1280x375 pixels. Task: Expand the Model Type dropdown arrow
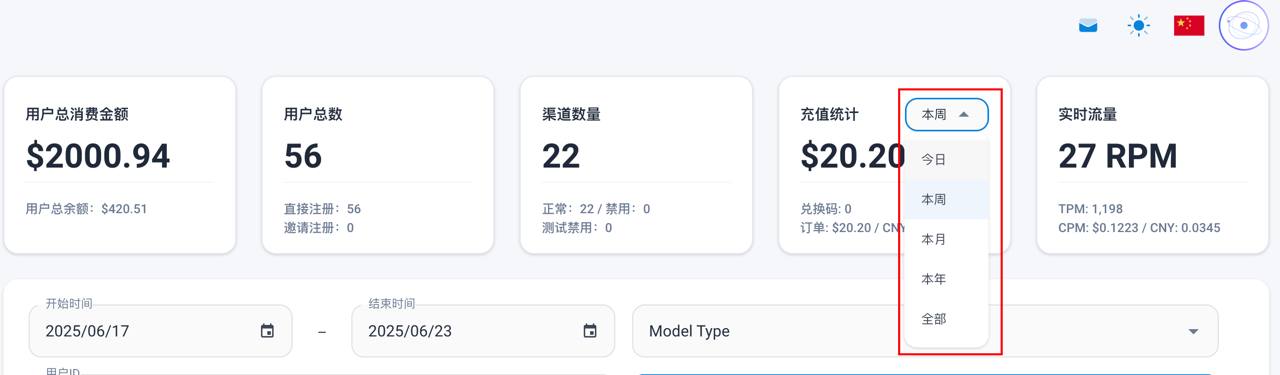point(1193,331)
